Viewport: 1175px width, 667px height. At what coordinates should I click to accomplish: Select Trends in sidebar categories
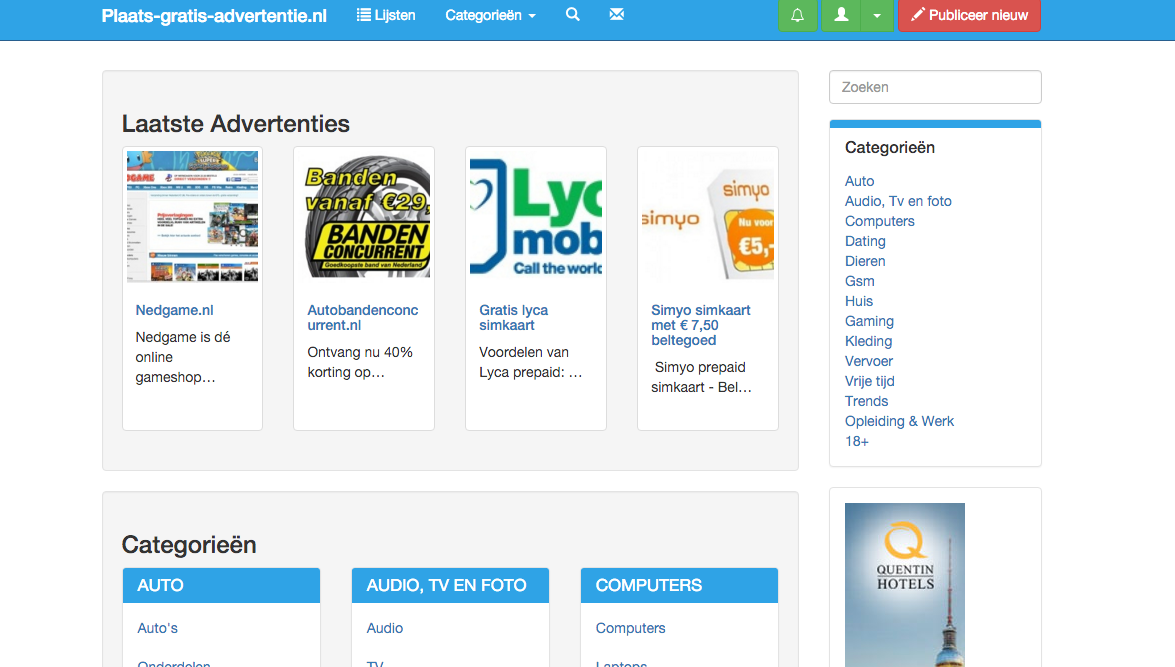click(866, 401)
